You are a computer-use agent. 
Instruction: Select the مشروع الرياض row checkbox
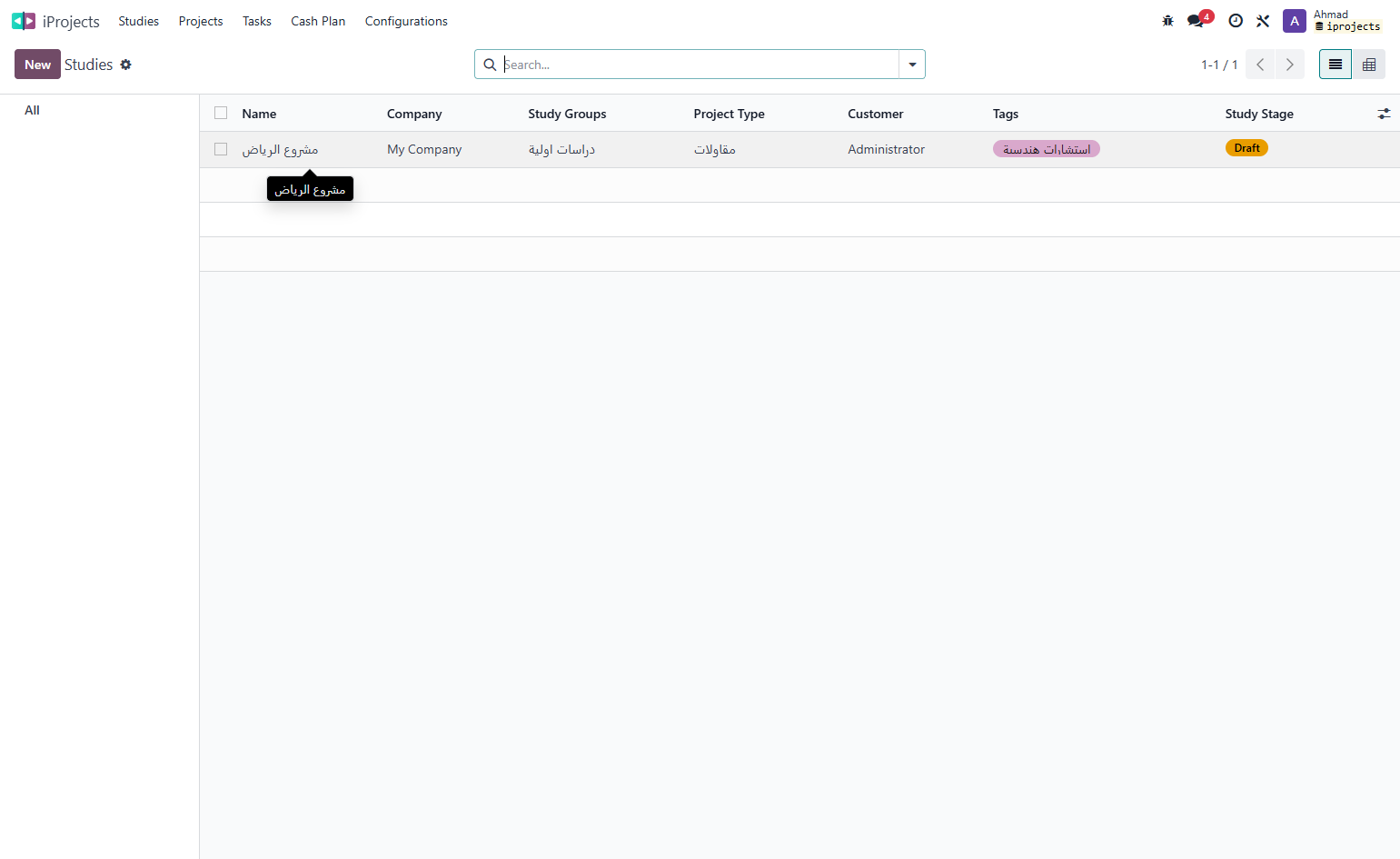[221, 149]
